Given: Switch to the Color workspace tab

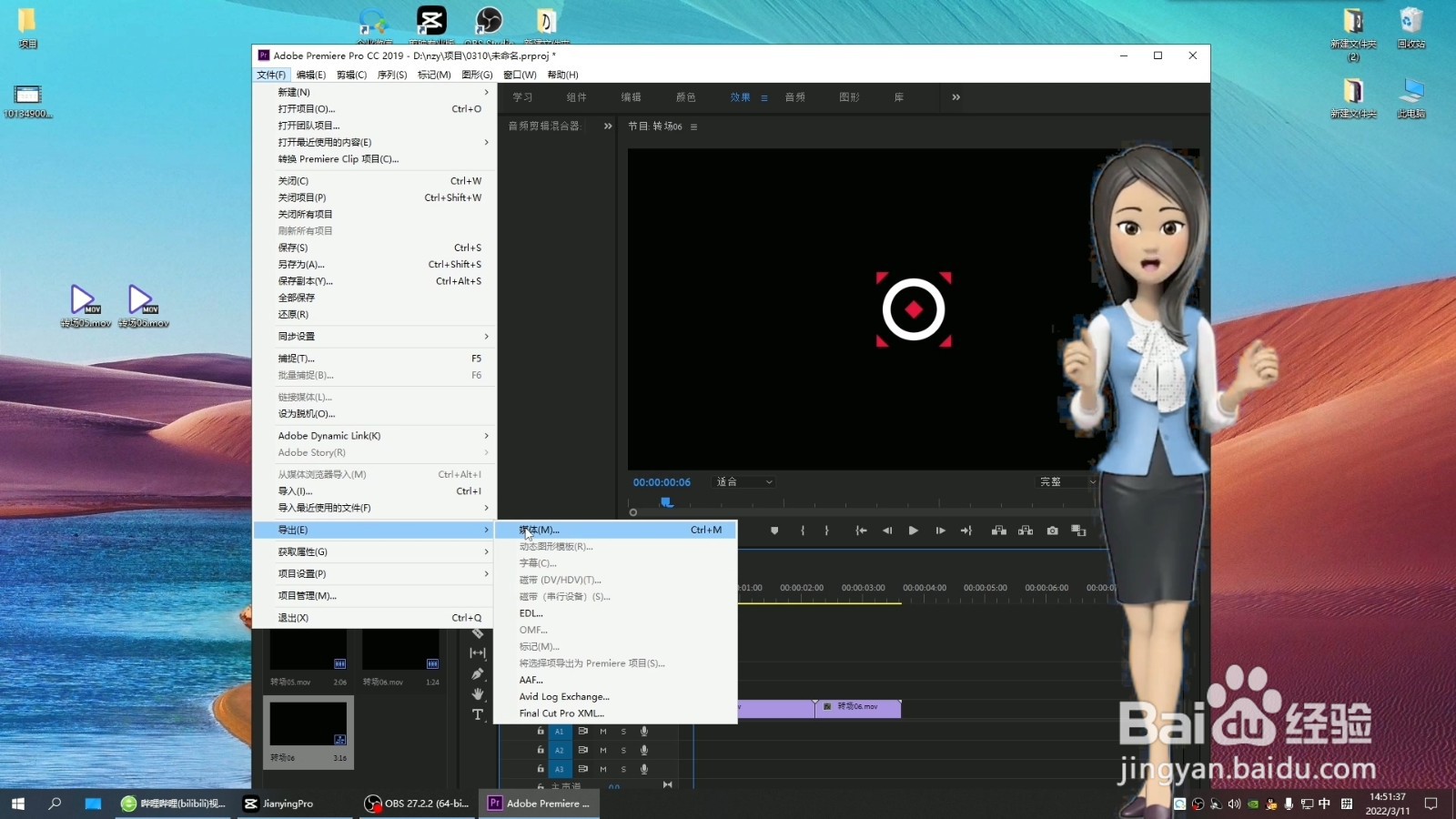Looking at the screenshot, I should point(686,97).
